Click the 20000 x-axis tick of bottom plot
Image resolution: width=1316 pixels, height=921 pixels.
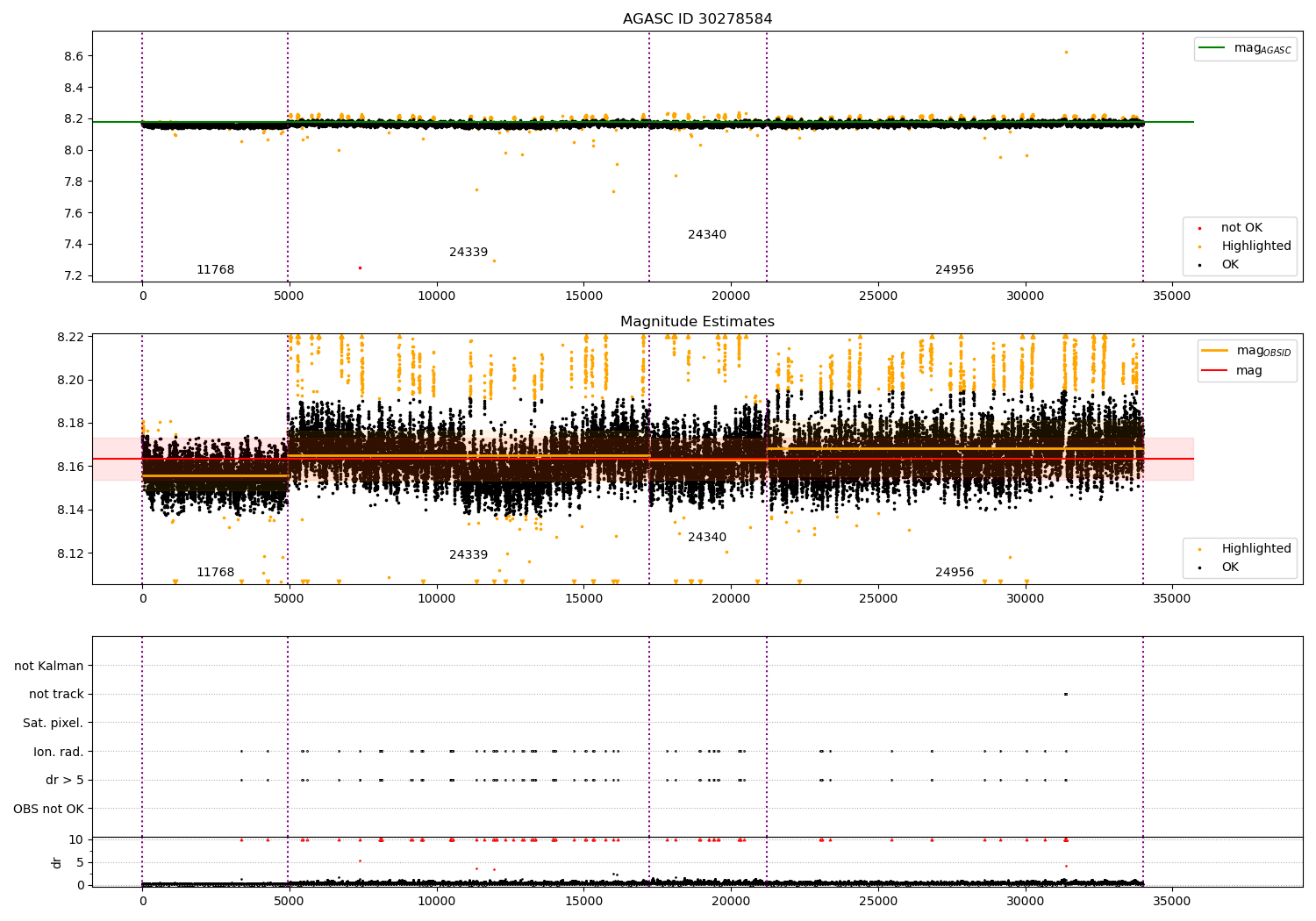(731, 901)
